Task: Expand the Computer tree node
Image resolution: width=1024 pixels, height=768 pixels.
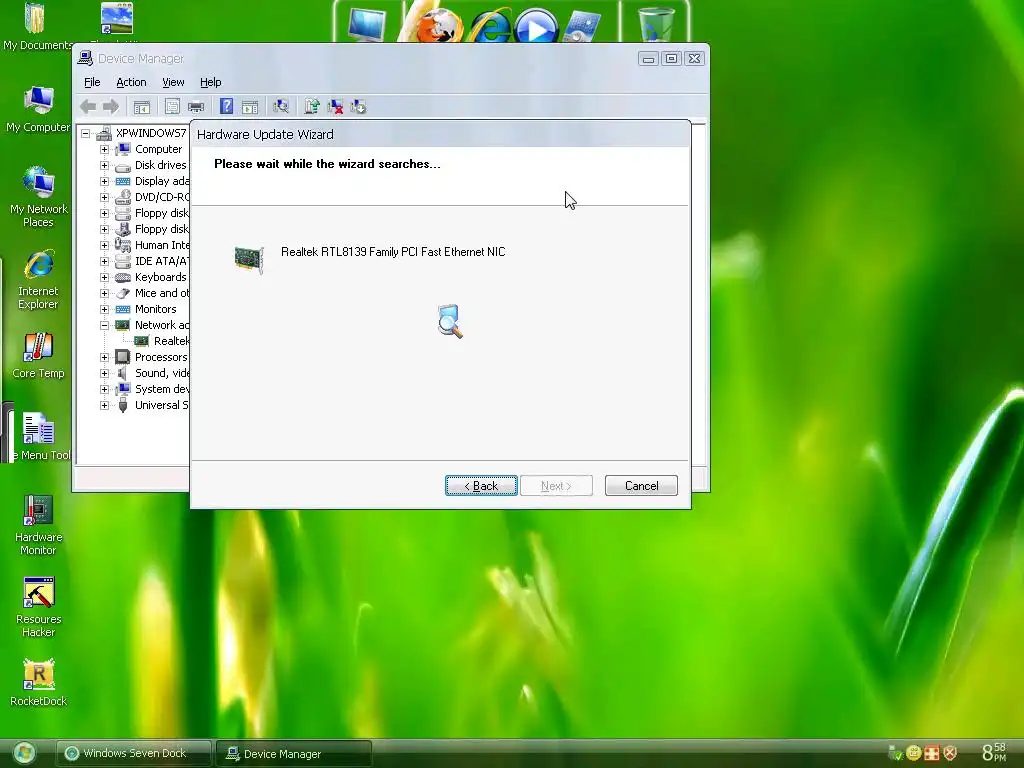Action: pyautogui.click(x=104, y=150)
